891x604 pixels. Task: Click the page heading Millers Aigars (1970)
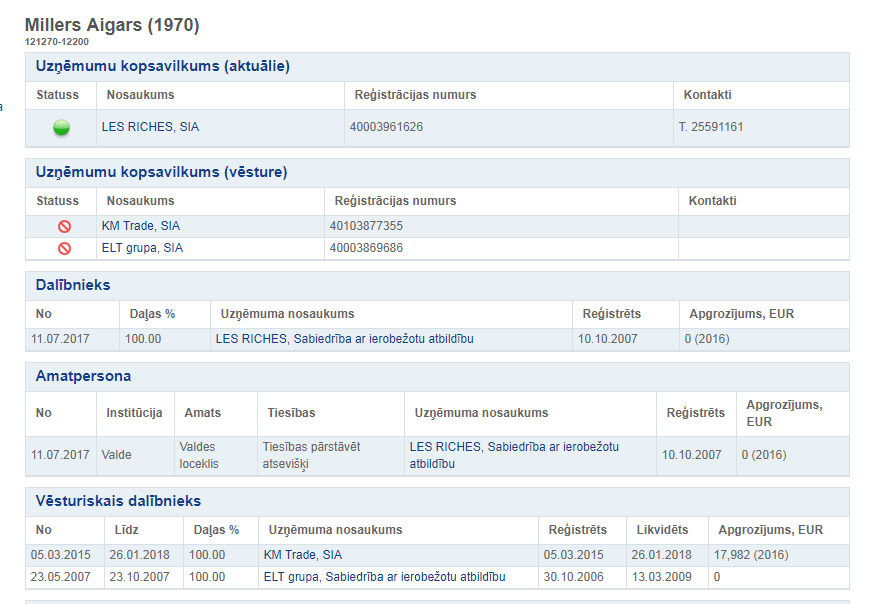[112, 25]
